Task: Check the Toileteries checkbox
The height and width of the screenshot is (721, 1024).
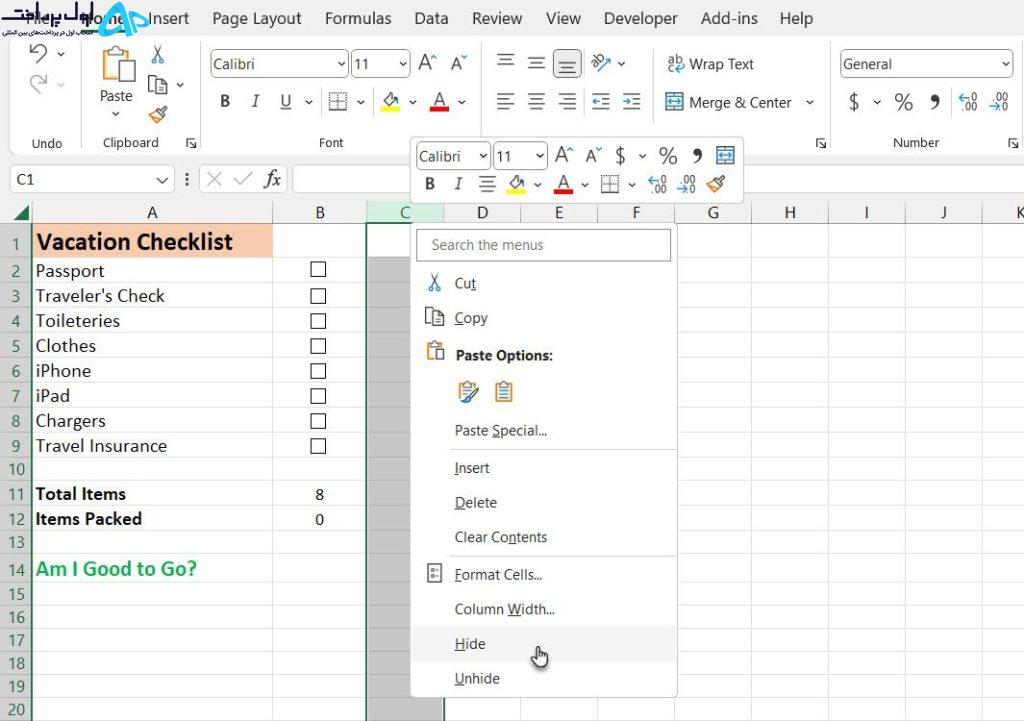Action: [318, 321]
